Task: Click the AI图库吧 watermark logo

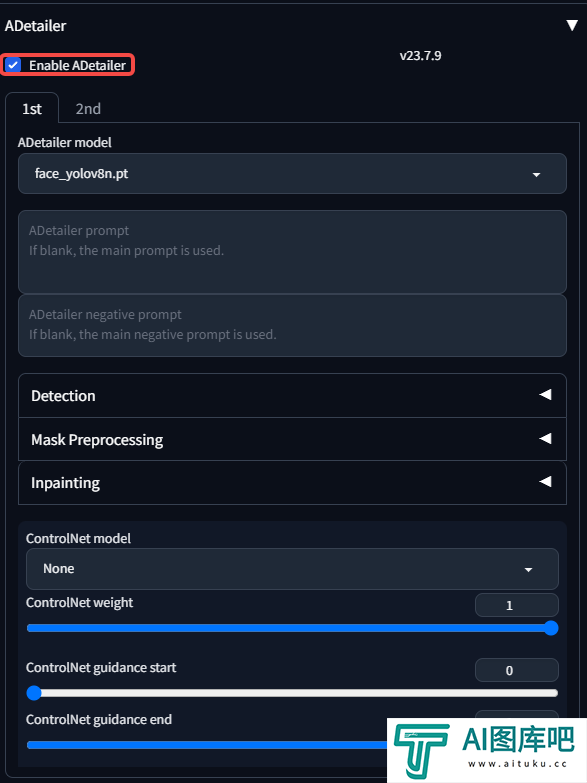Action: coord(487,750)
